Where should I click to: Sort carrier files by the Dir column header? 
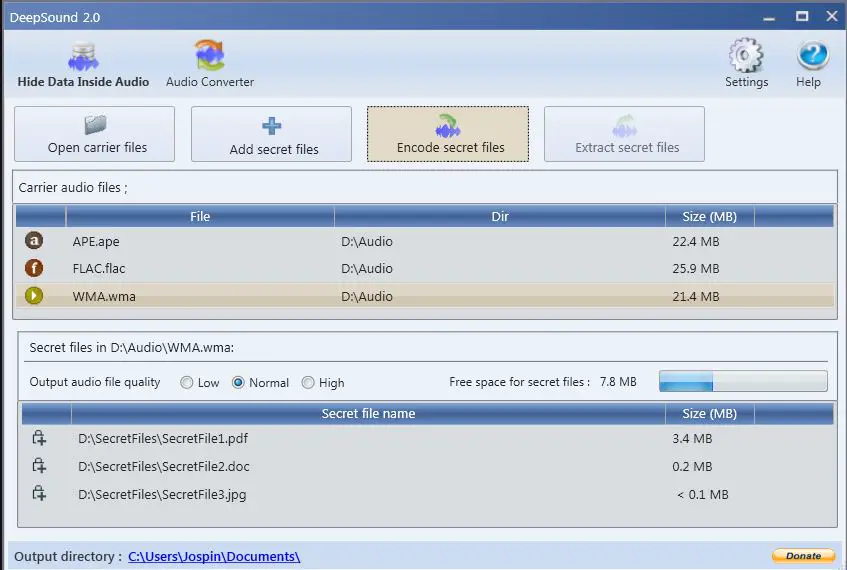pos(500,217)
